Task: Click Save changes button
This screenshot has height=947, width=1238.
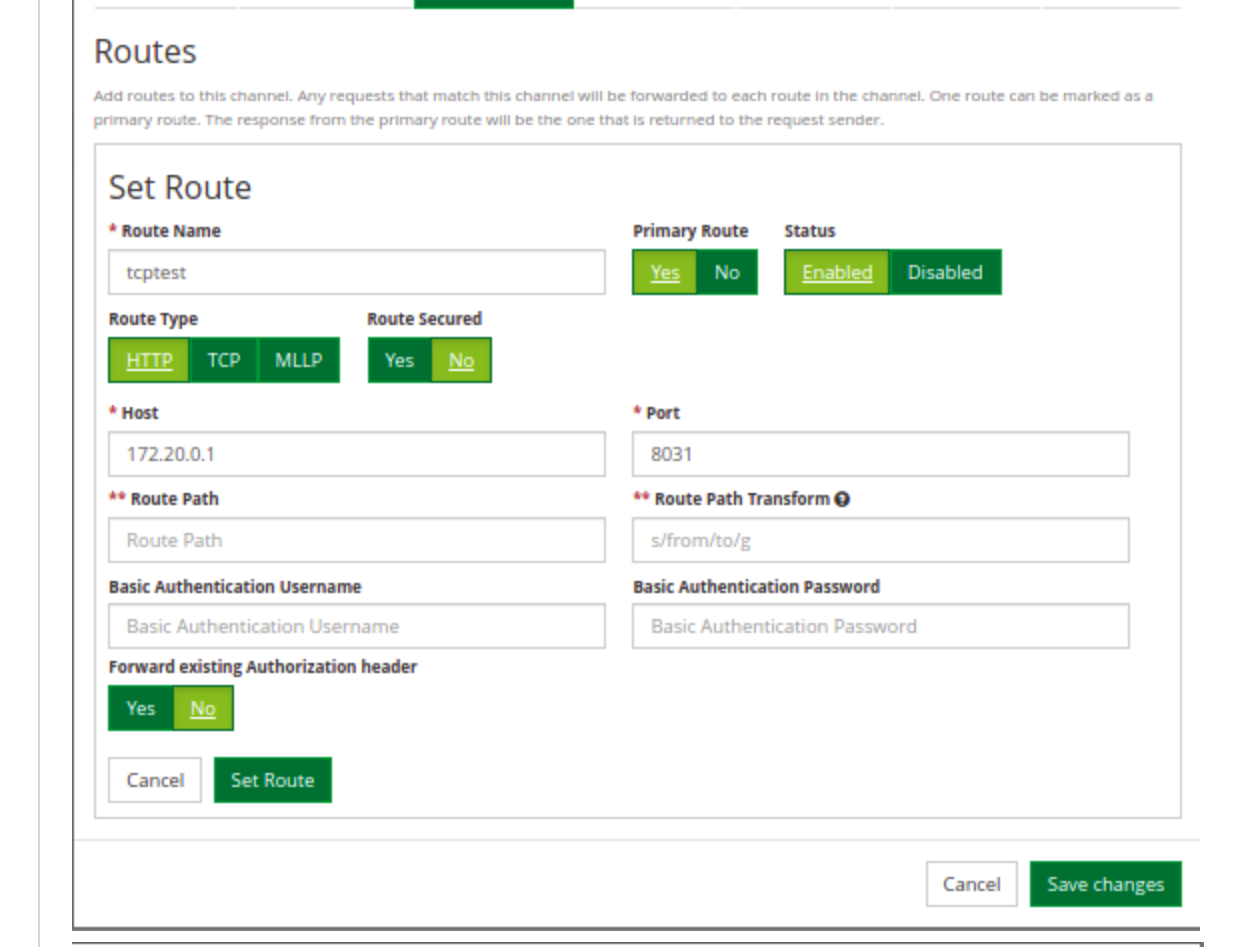Action: pyautogui.click(x=1105, y=884)
